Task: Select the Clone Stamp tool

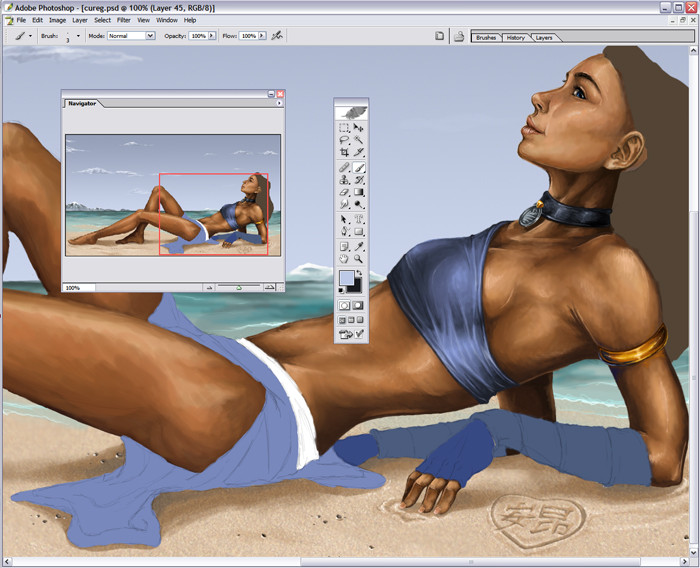Action: [344, 180]
